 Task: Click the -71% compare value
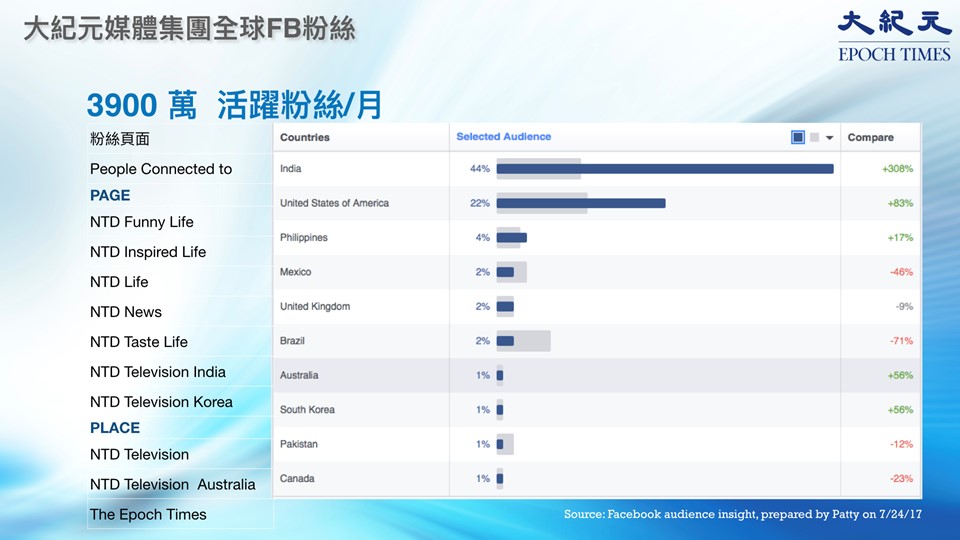901,340
